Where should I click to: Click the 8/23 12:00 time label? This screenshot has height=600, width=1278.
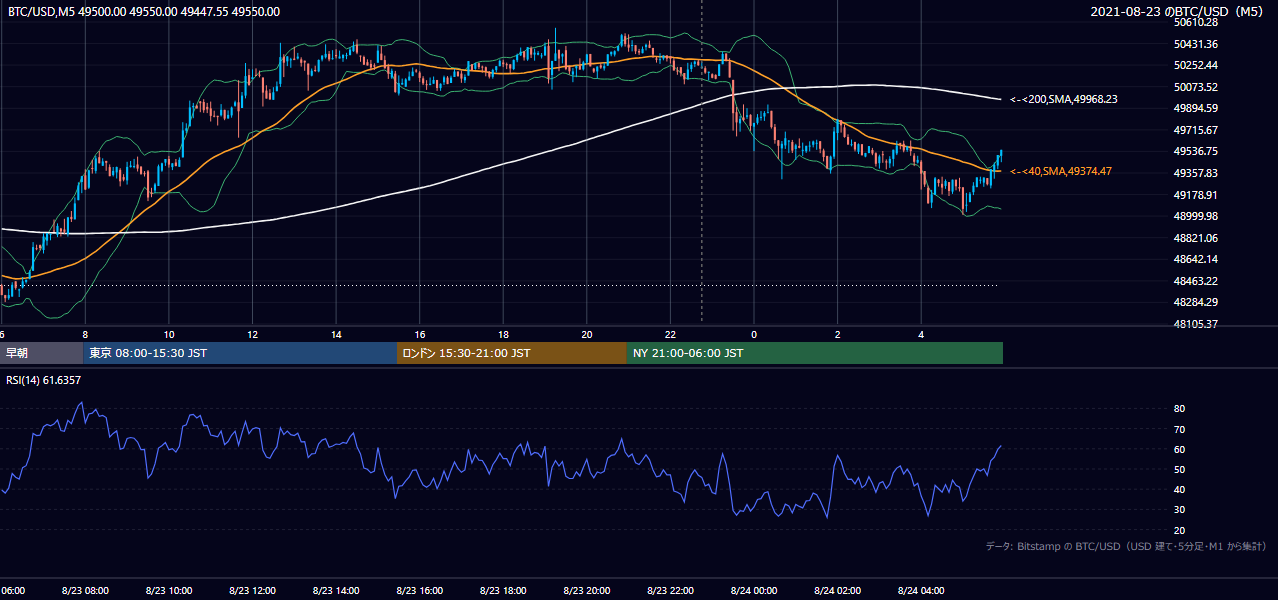pyautogui.click(x=252, y=590)
